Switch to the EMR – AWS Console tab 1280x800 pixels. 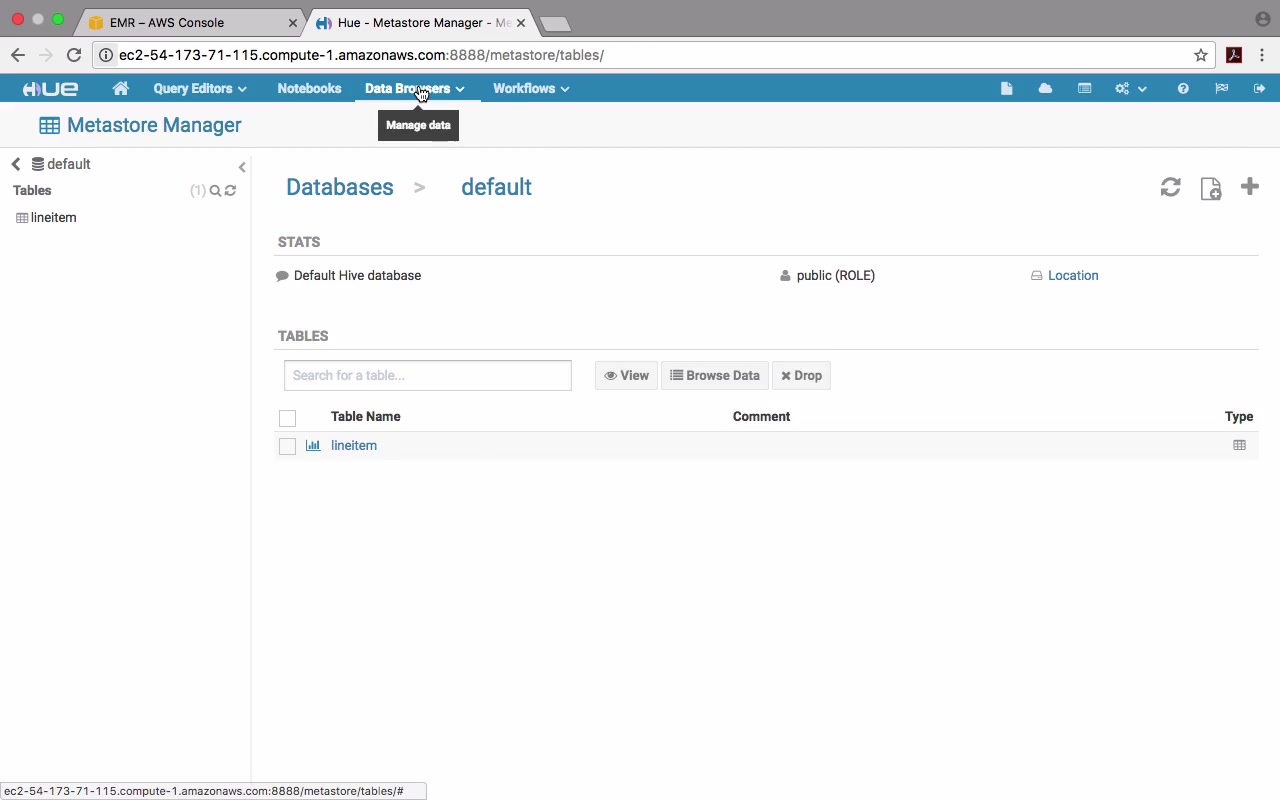click(190, 22)
